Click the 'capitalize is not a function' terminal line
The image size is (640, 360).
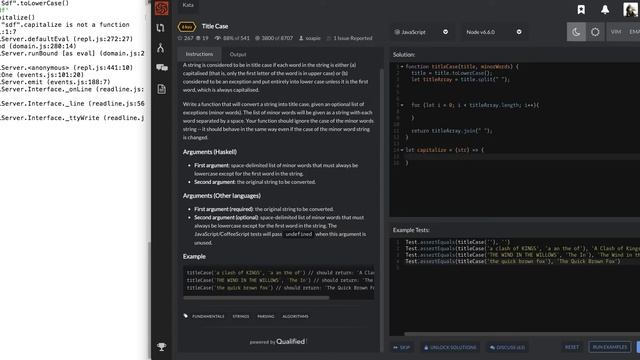pyautogui.click(x=65, y=25)
